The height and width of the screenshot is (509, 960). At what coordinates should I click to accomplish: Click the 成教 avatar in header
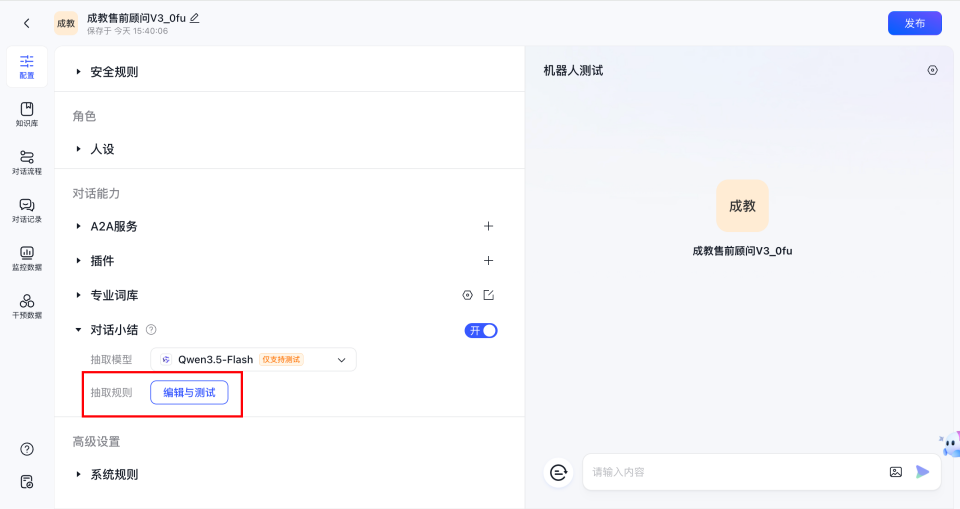[66, 23]
